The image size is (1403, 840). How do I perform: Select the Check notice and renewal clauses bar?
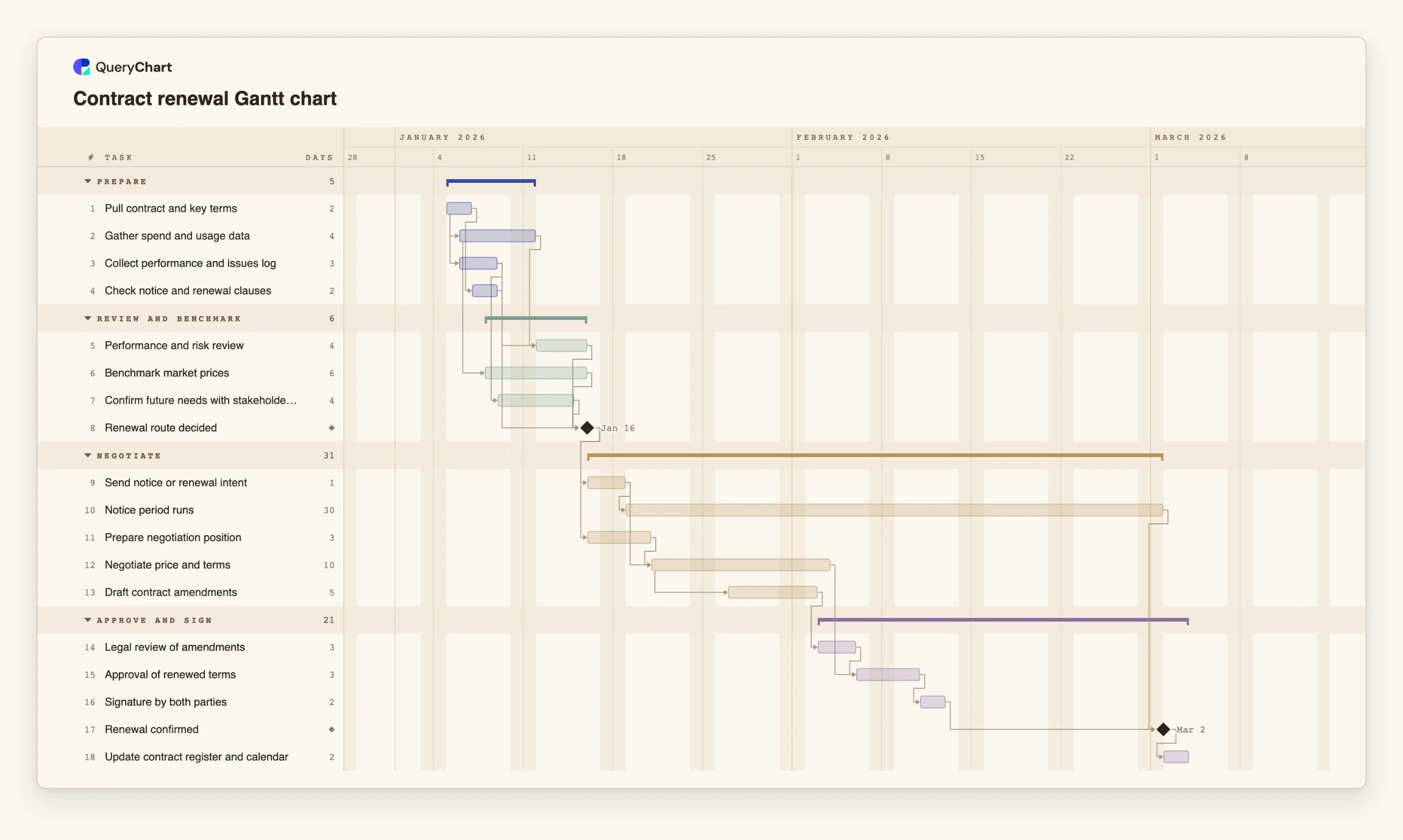click(x=485, y=290)
